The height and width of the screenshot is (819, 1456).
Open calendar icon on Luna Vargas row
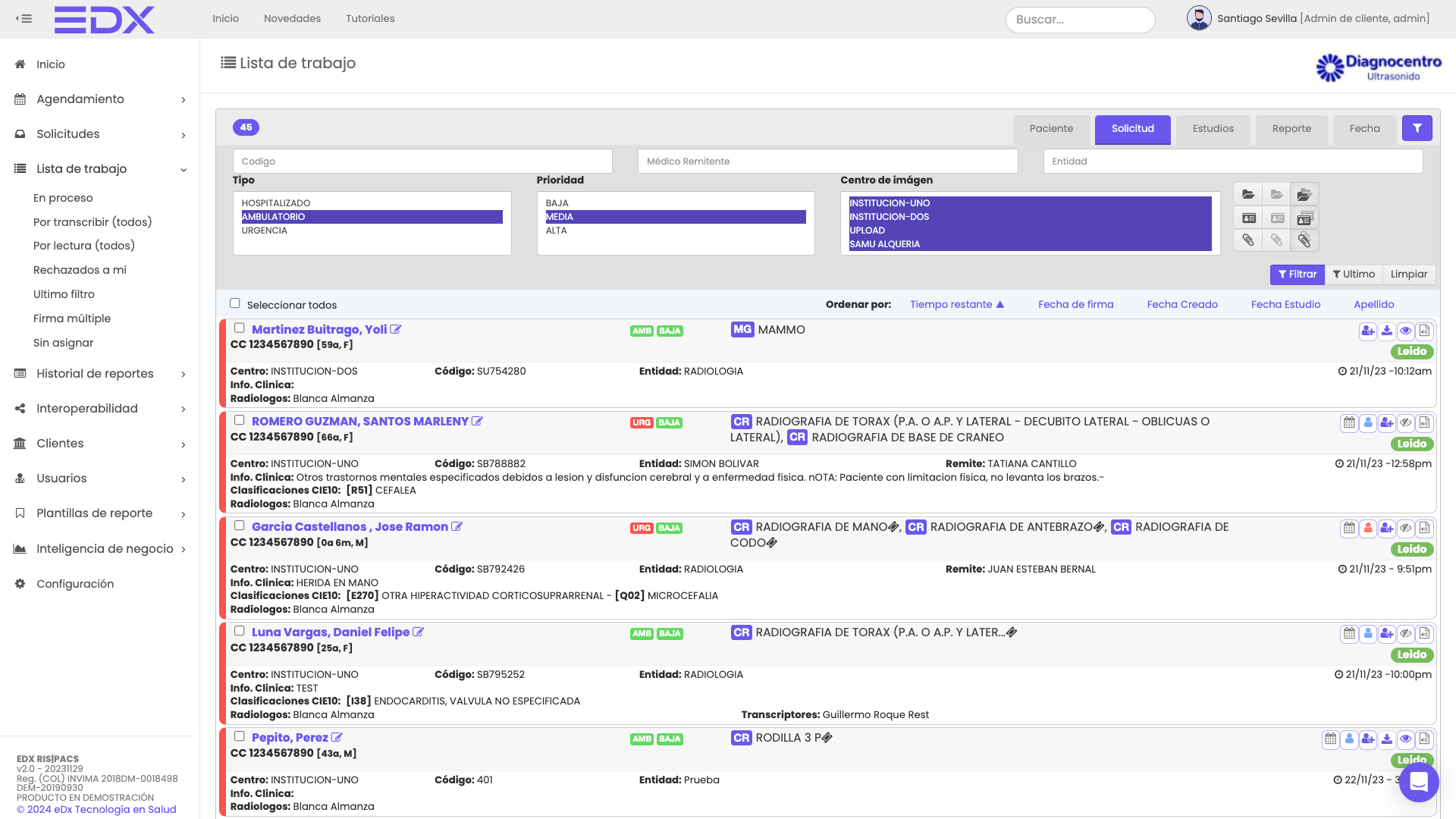[1349, 634]
